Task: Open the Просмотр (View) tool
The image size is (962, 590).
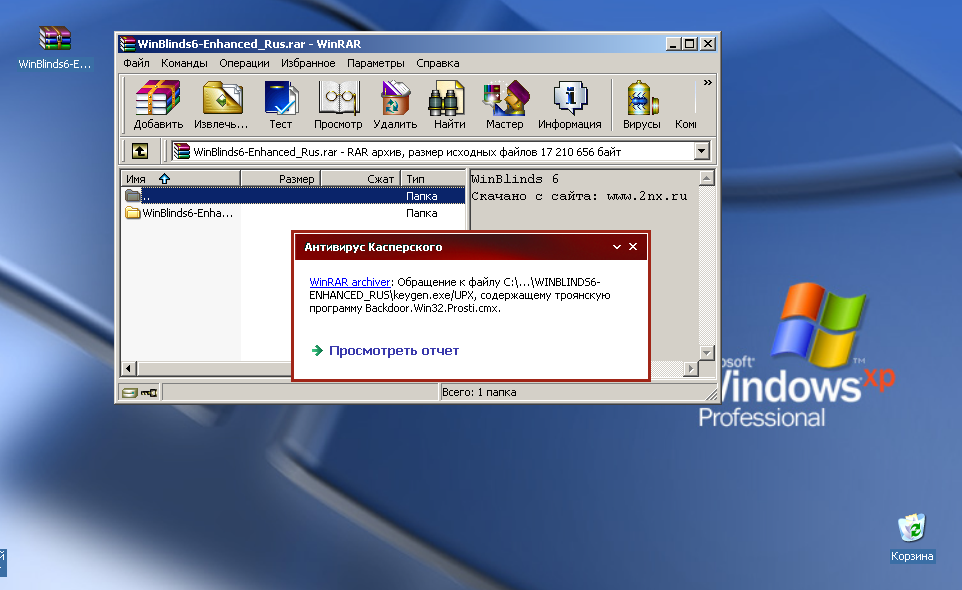Action: (x=338, y=105)
